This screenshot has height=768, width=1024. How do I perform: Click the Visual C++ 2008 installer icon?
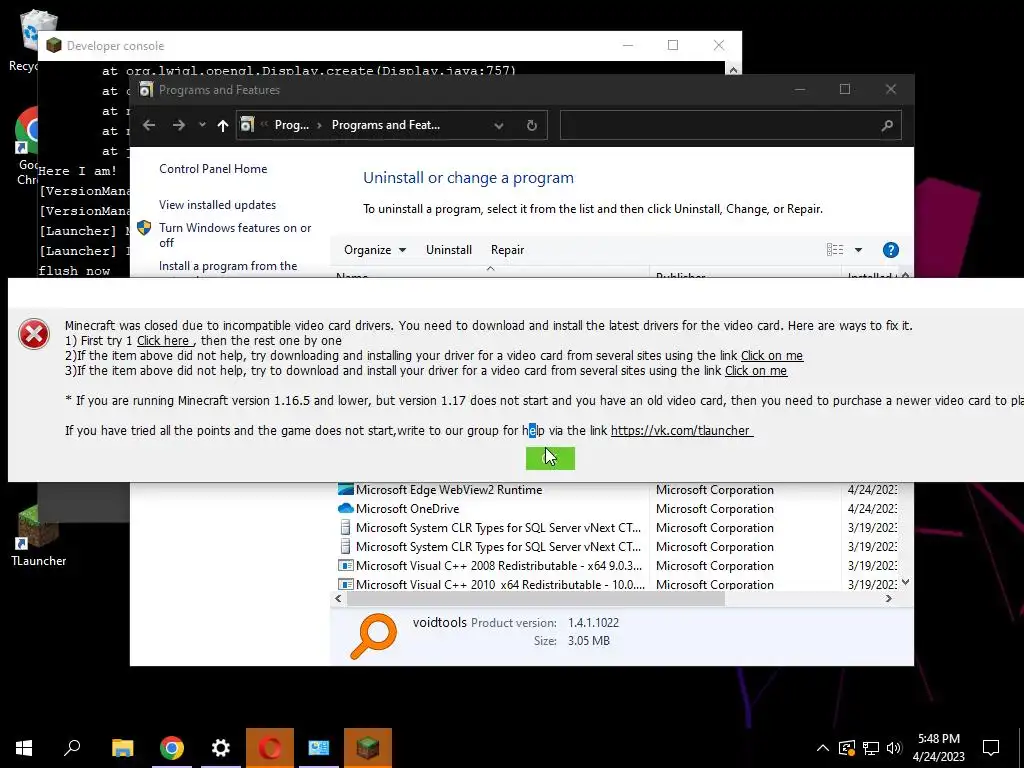(345, 566)
